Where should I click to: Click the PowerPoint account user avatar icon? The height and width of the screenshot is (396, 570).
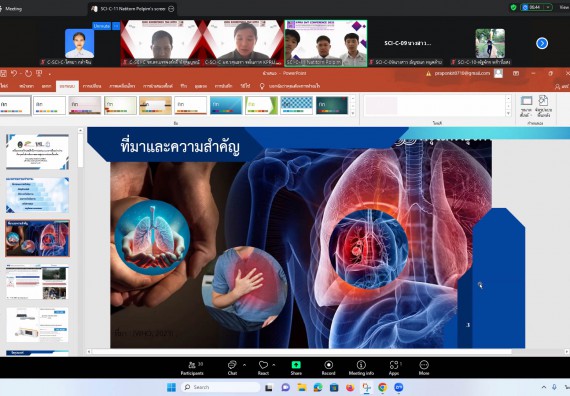point(498,73)
